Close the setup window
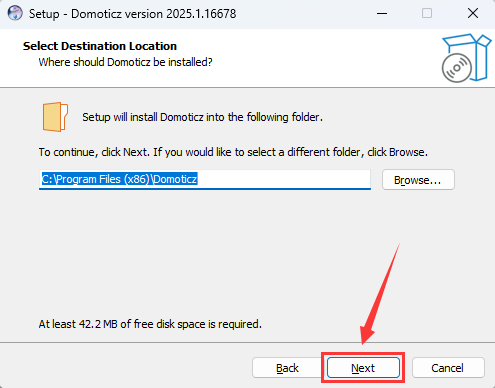 point(473,14)
